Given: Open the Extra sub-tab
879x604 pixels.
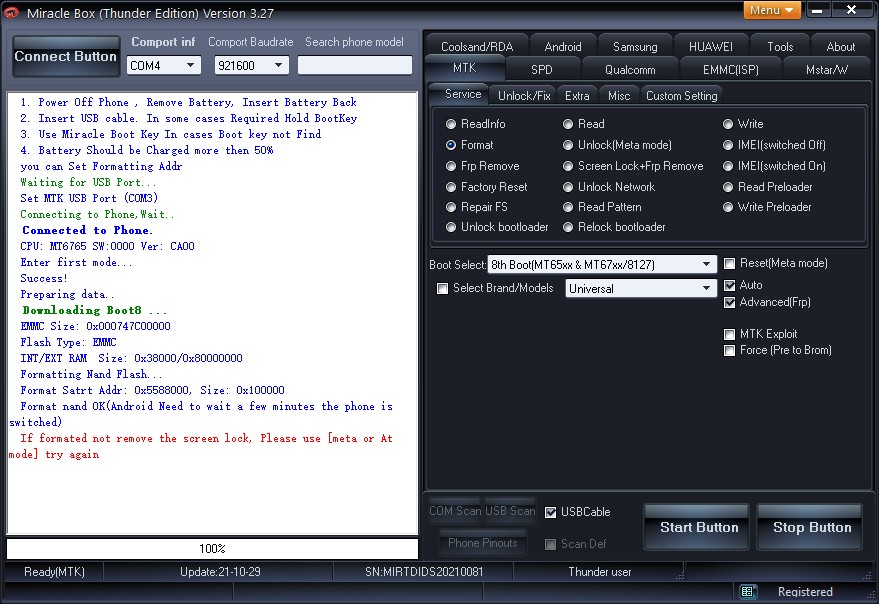Looking at the screenshot, I should point(577,96).
